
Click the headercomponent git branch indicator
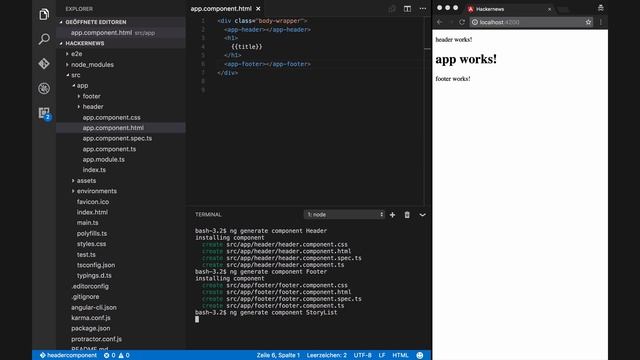68,355
